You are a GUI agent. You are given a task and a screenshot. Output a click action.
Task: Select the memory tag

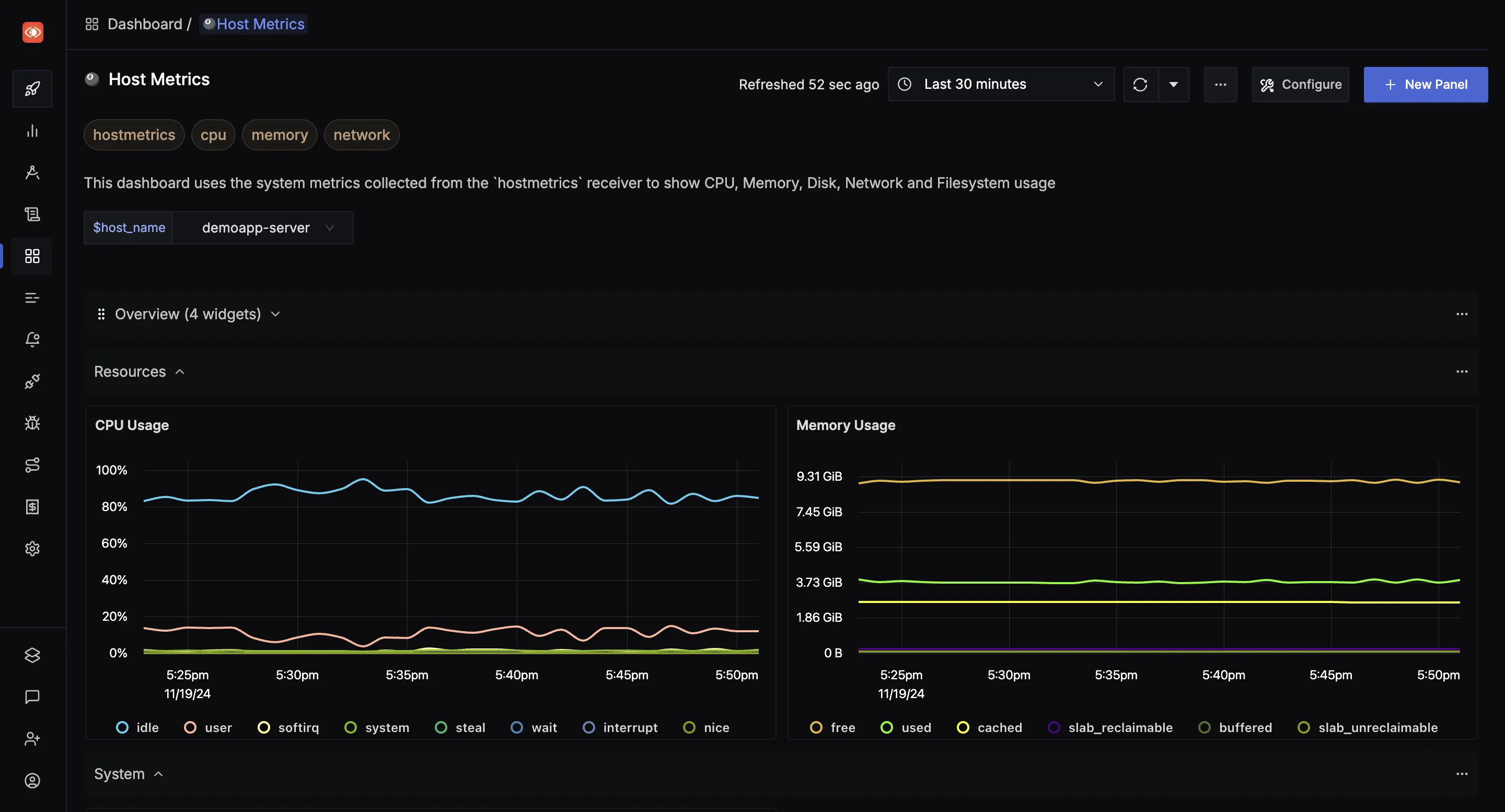[x=279, y=135]
